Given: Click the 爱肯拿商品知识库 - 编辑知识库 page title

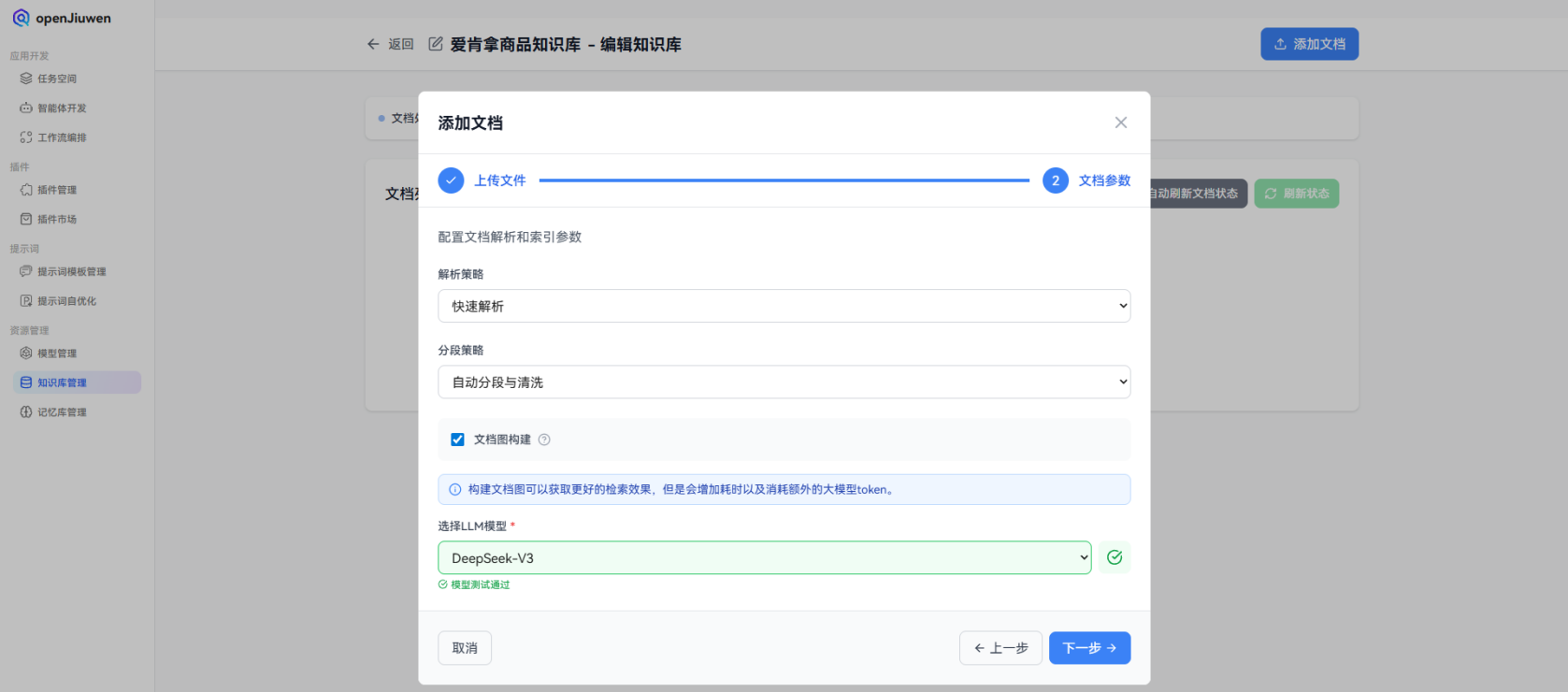Looking at the screenshot, I should (566, 44).
